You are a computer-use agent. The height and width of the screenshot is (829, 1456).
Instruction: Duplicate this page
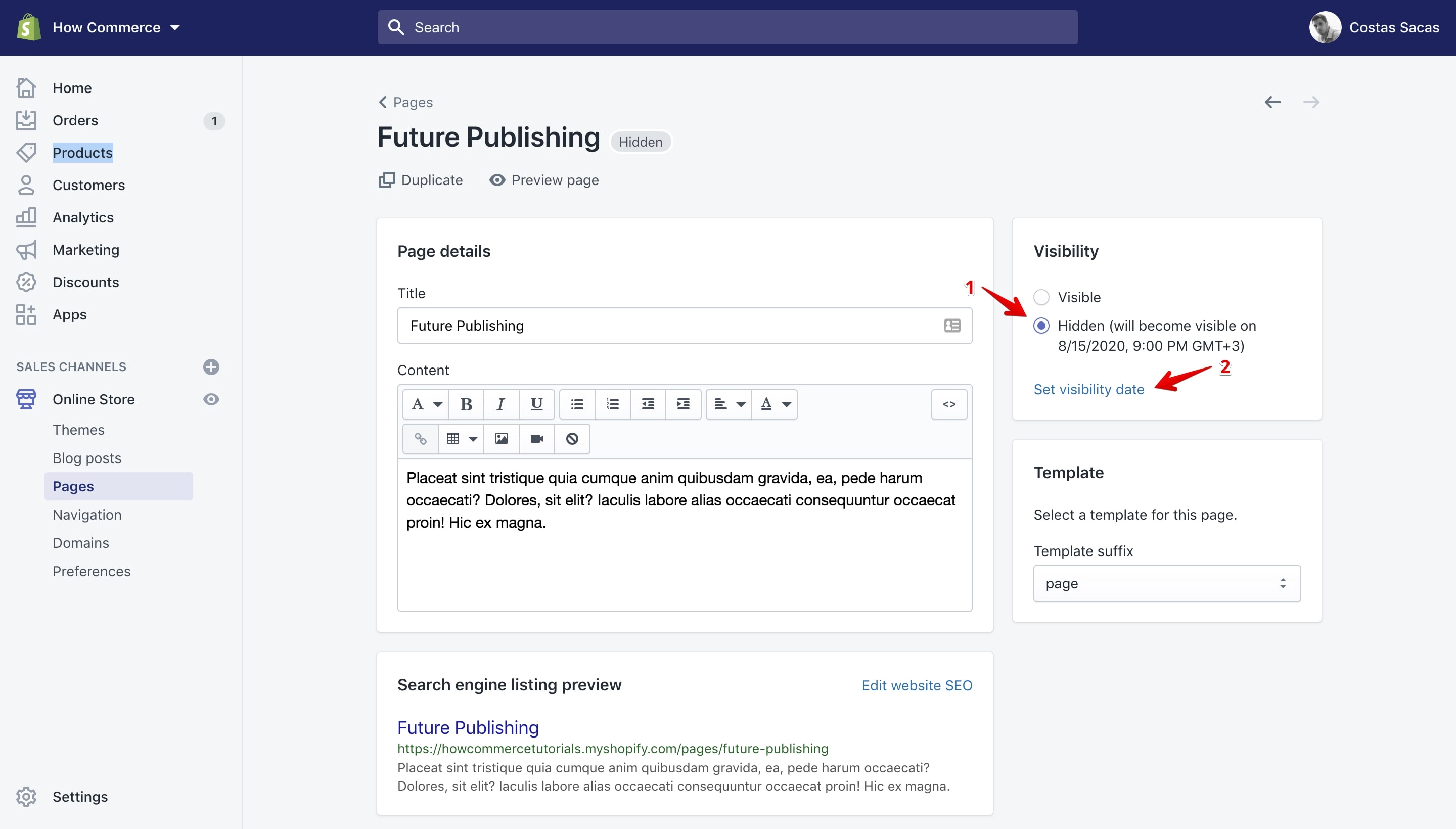pyautogui.click(x=421, y=180)
